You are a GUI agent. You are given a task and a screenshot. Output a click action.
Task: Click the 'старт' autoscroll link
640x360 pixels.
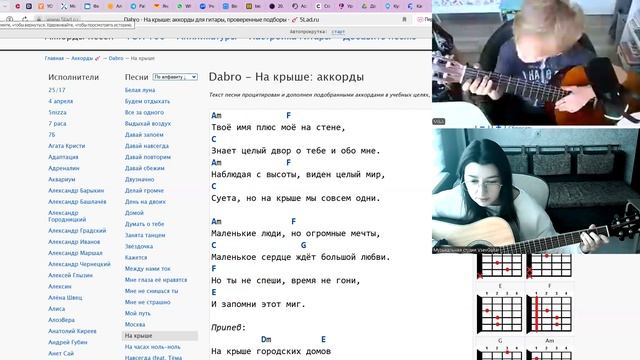(338, 31)
